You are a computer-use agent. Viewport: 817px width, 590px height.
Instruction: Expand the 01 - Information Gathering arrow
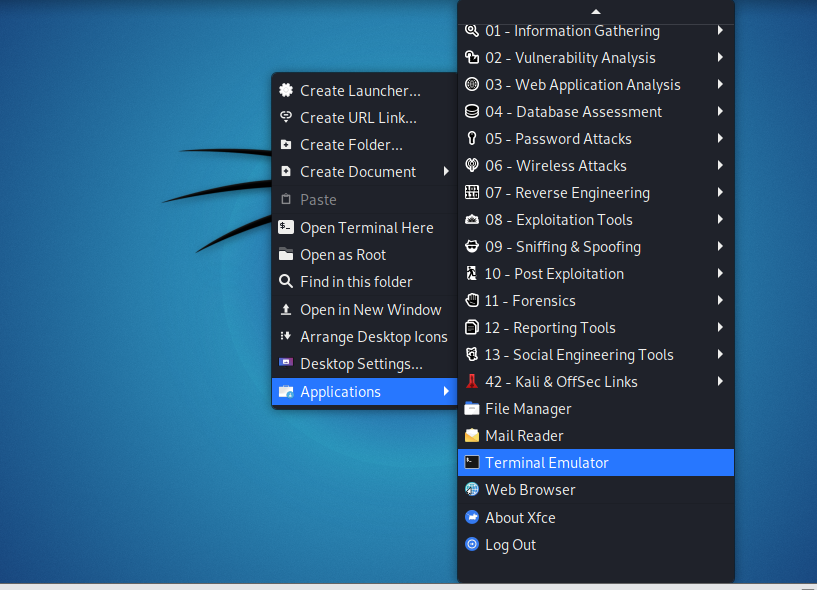click(720, 30)
